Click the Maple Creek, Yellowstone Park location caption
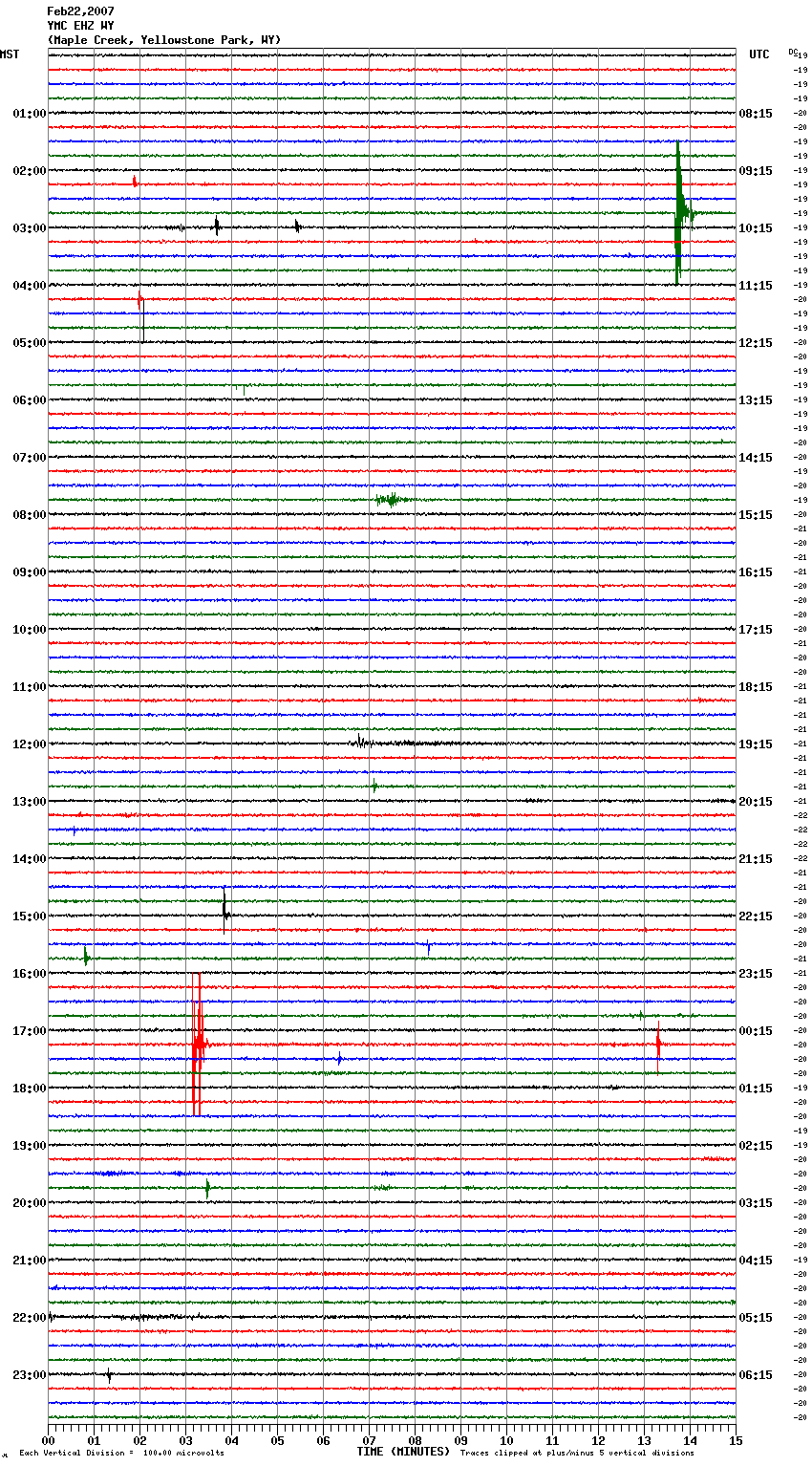 point(163,40)
